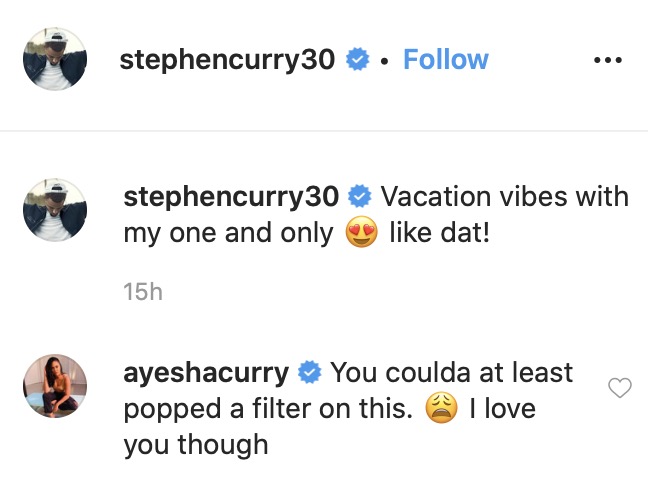This screenshot has height=478, width=648.
Task: Click the "You coulda at least" comment text
Action: 451,374
